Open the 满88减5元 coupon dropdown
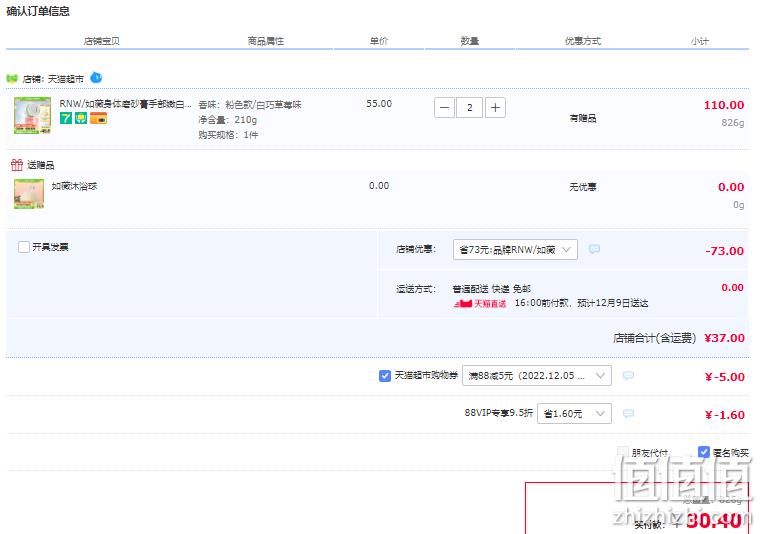The image size is (762, 534). point(537,376)
